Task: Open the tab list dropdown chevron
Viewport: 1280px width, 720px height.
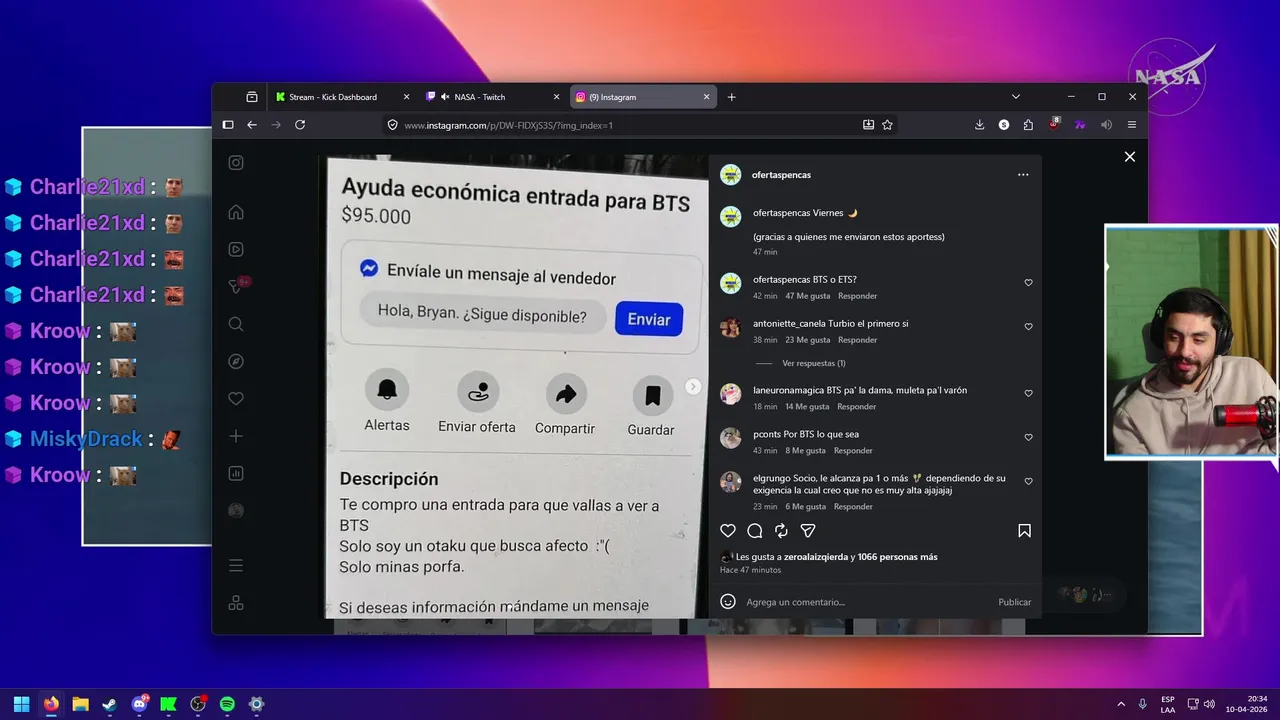Action: pyautogui.click(x=1016, y=97)
